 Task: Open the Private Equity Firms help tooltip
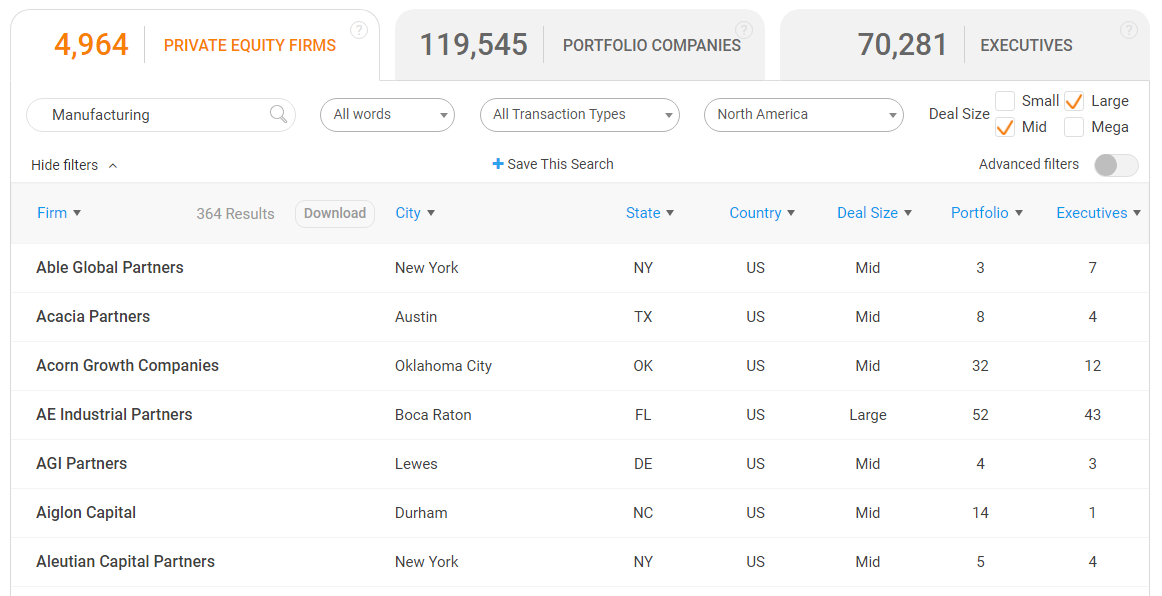[x=359, y=30]
